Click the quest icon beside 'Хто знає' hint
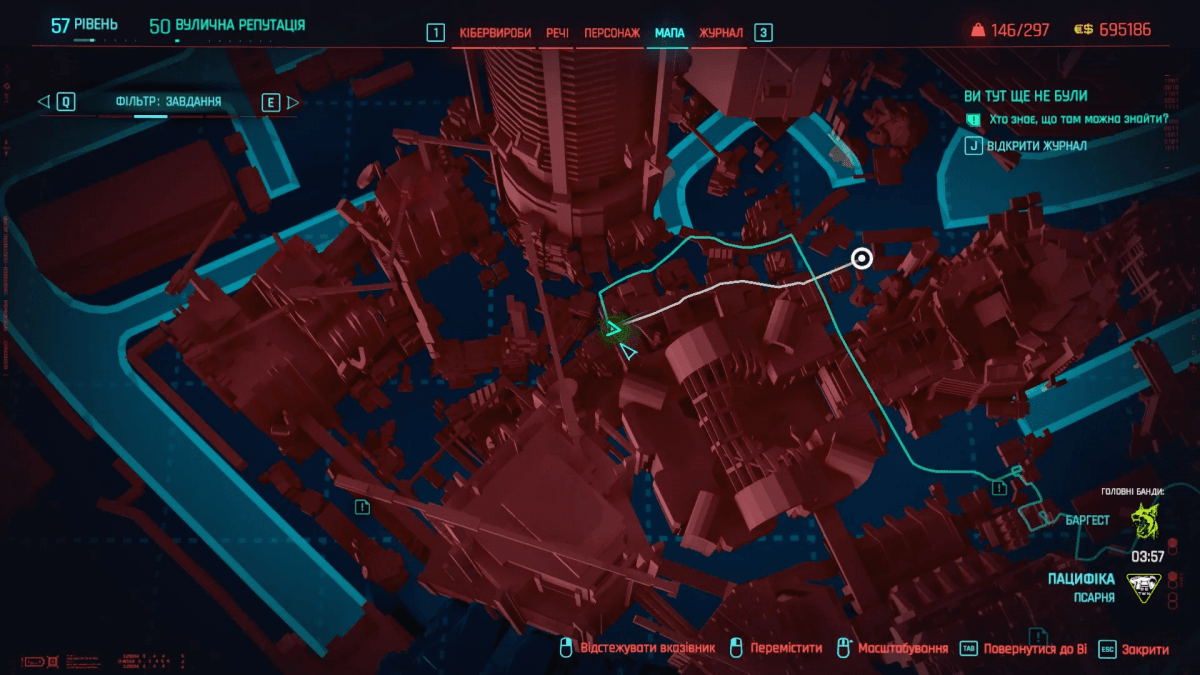The width and height of the screenshot is (1200, 675). pyautogui.click(x=973, y=119)
